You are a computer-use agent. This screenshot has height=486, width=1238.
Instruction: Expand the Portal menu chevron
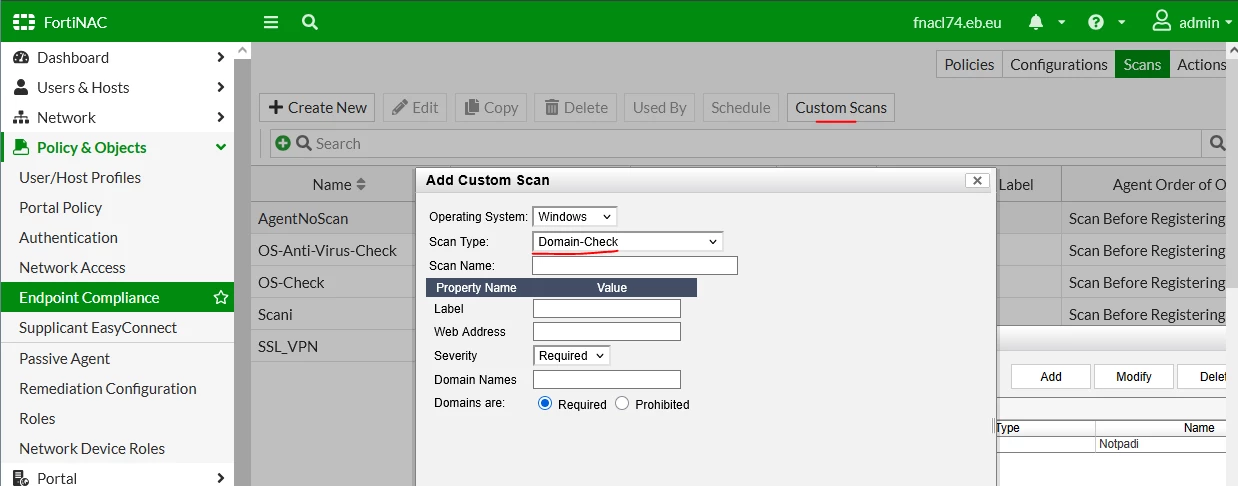(221, 478)
